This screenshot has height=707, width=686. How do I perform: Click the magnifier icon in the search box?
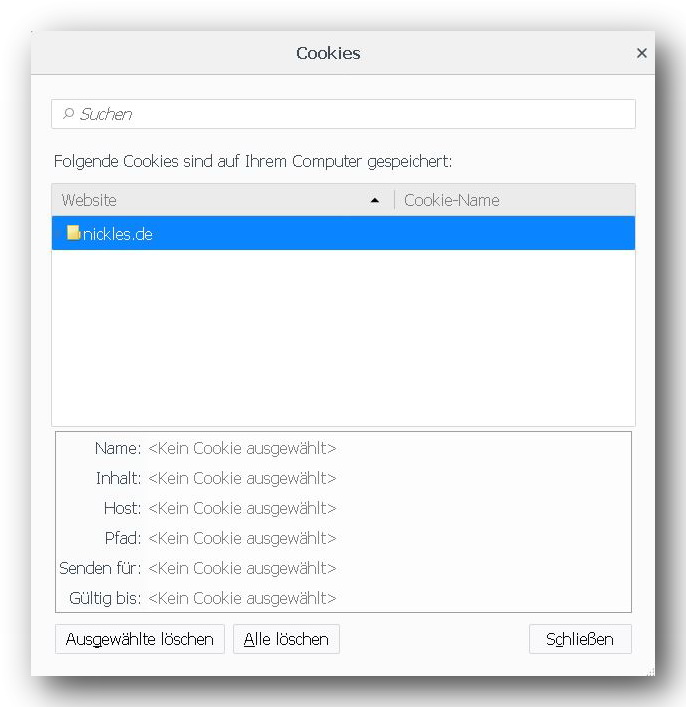pos(68,114)
